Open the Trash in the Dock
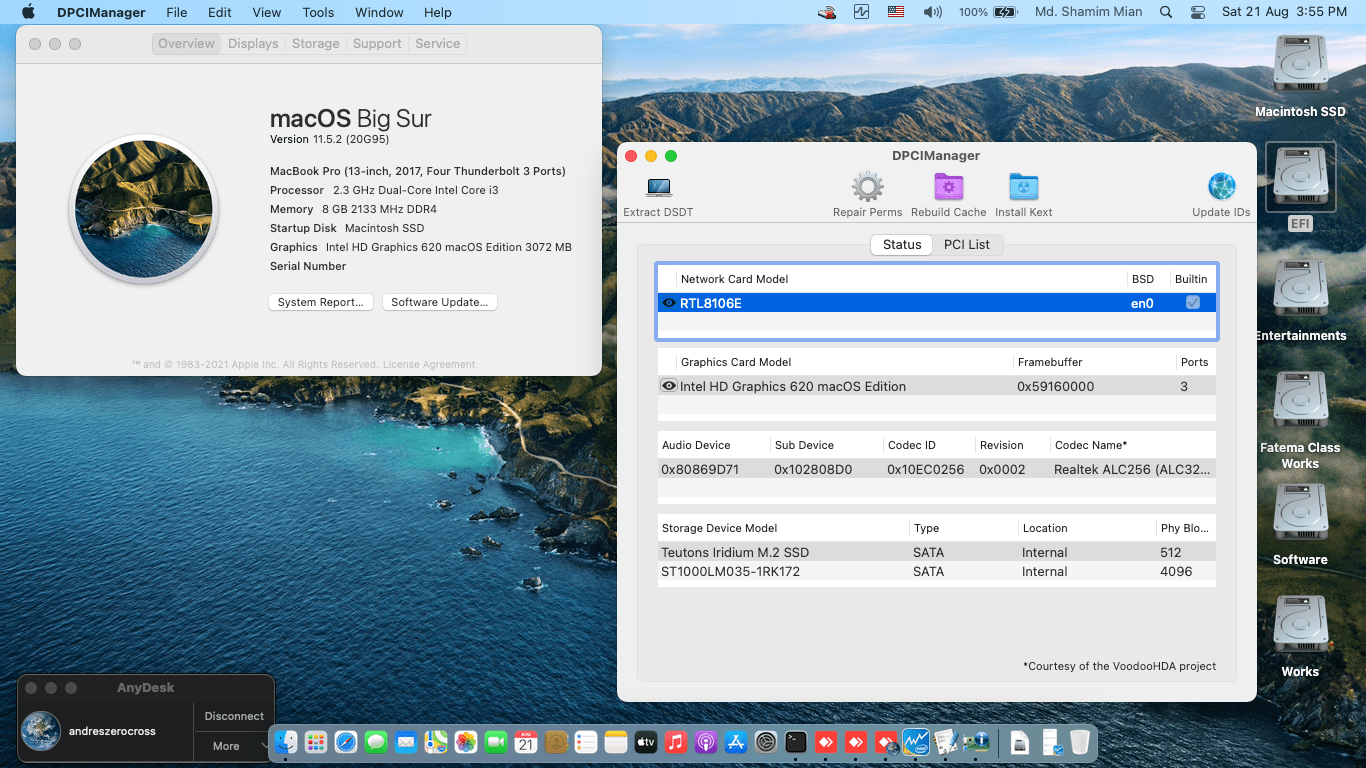 pos(1080,742)
